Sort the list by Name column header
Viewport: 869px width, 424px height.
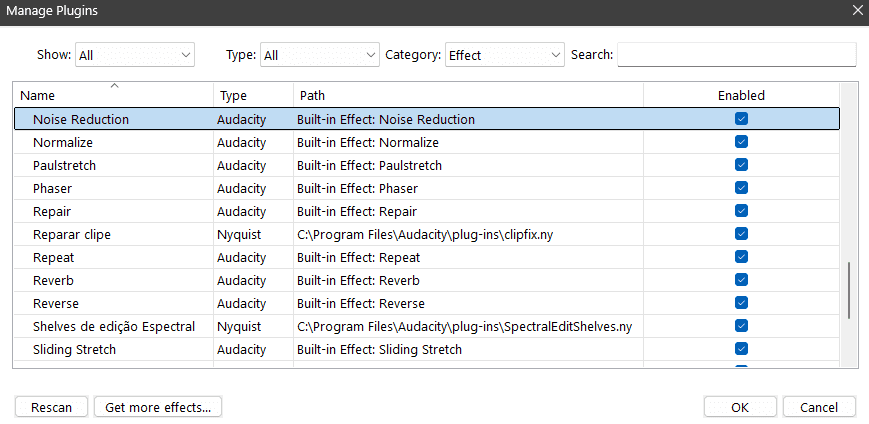point(114,95)
